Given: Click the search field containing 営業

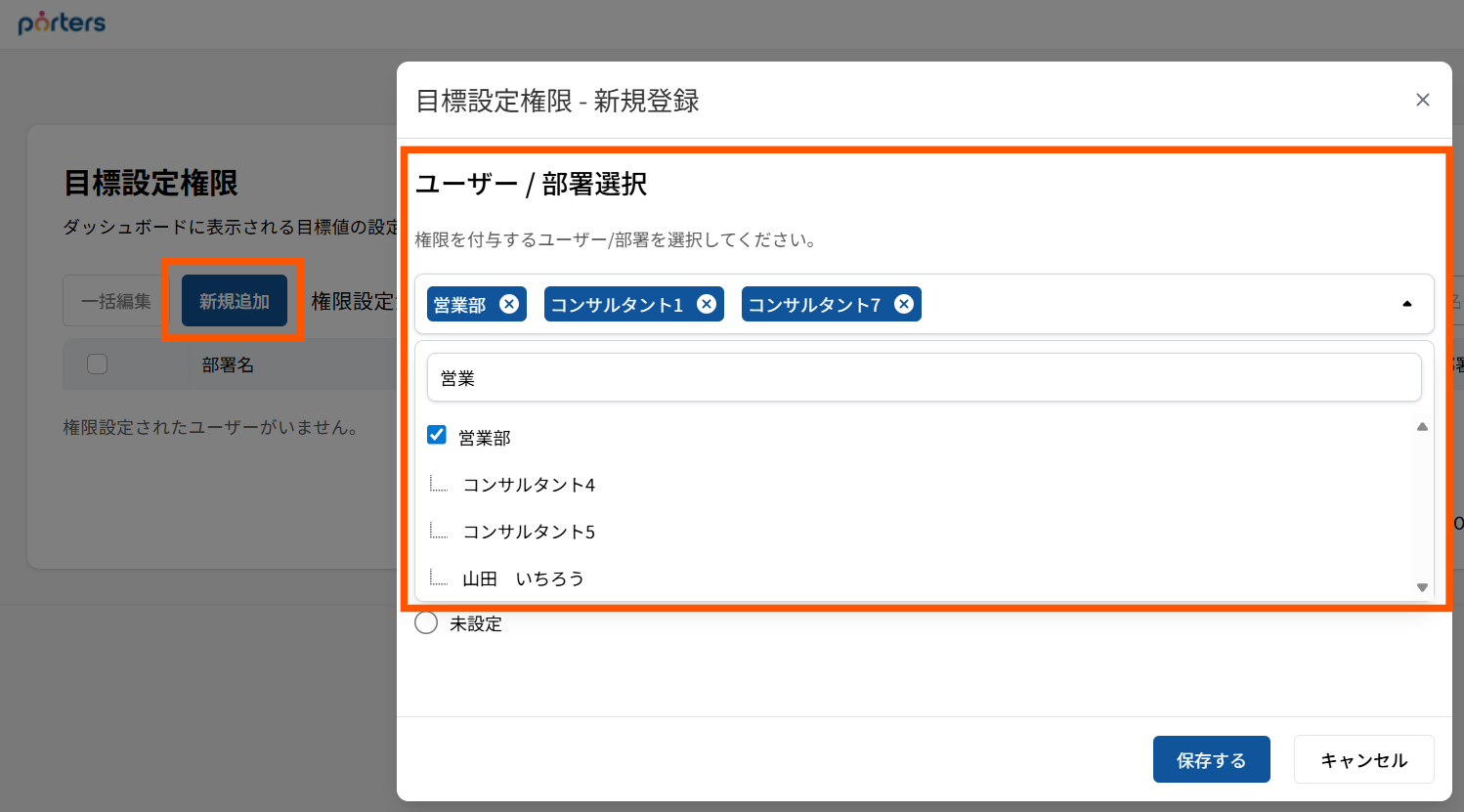Looking at the screenshot, I should point(924,378).
